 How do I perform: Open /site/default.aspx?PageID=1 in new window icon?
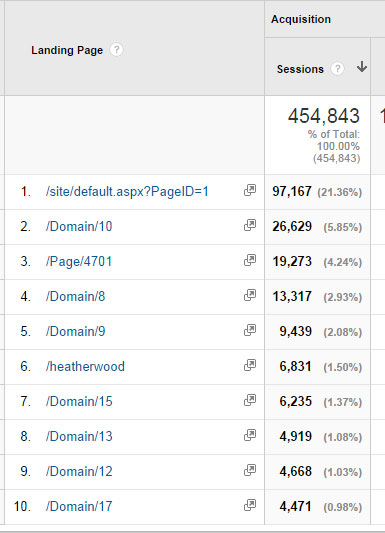[250, 190]
